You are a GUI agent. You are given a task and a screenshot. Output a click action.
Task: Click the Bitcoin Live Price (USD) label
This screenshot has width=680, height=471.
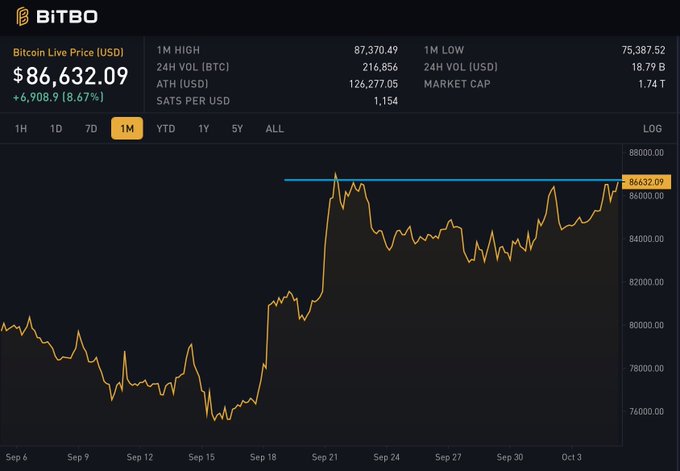click(68, 52)
